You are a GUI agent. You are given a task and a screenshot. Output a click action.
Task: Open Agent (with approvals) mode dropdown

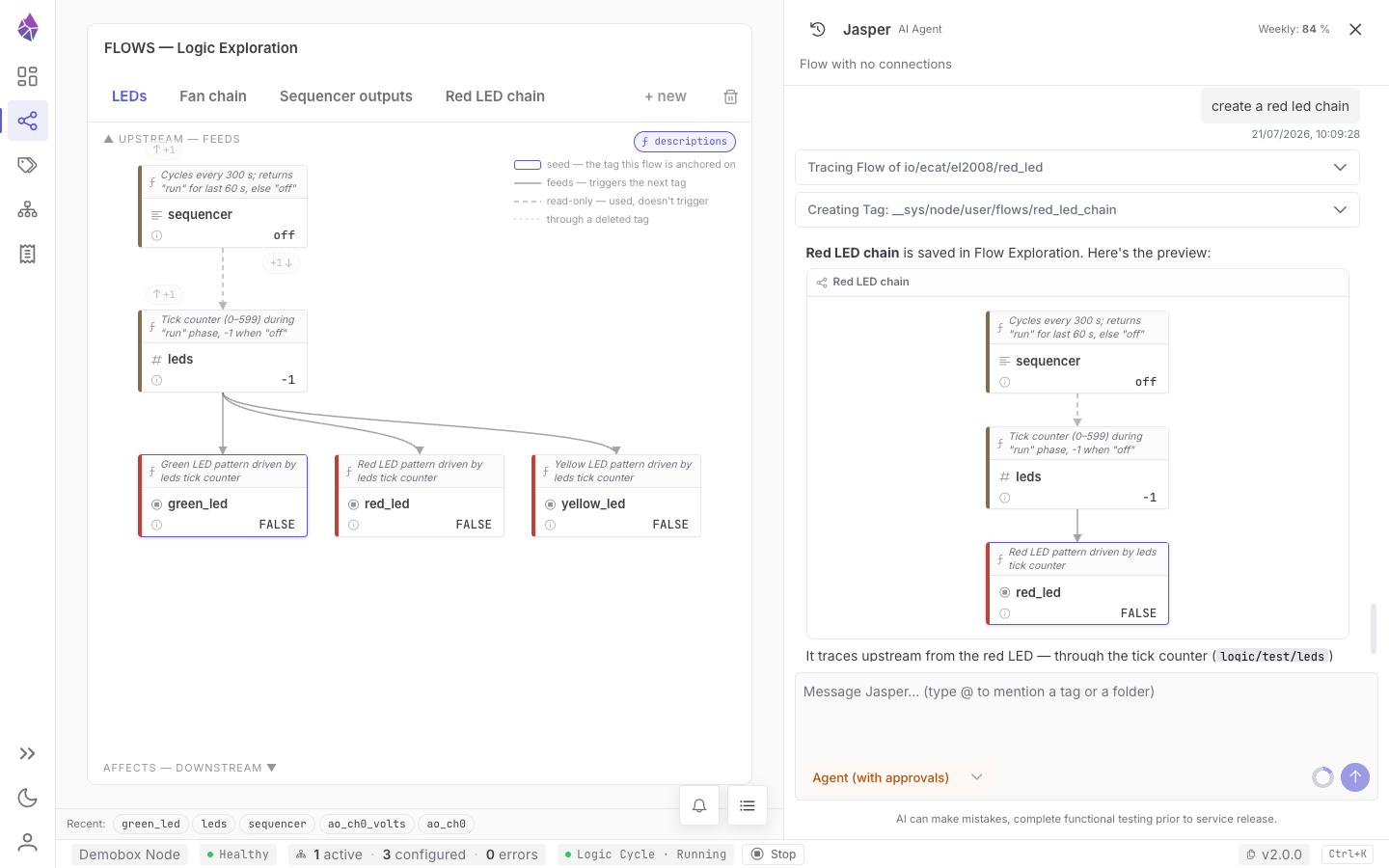point(897,777)
